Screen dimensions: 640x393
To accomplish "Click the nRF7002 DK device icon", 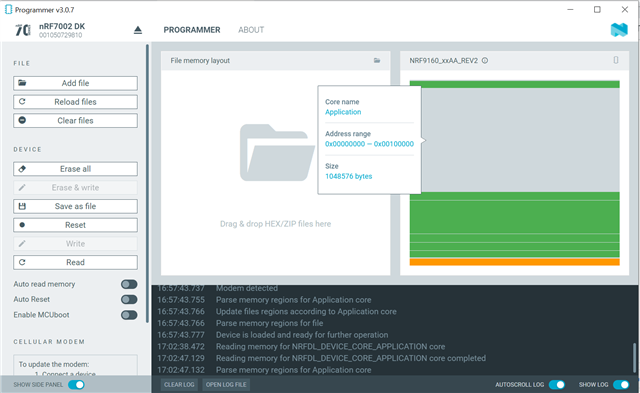I will [x=23, y=30].
